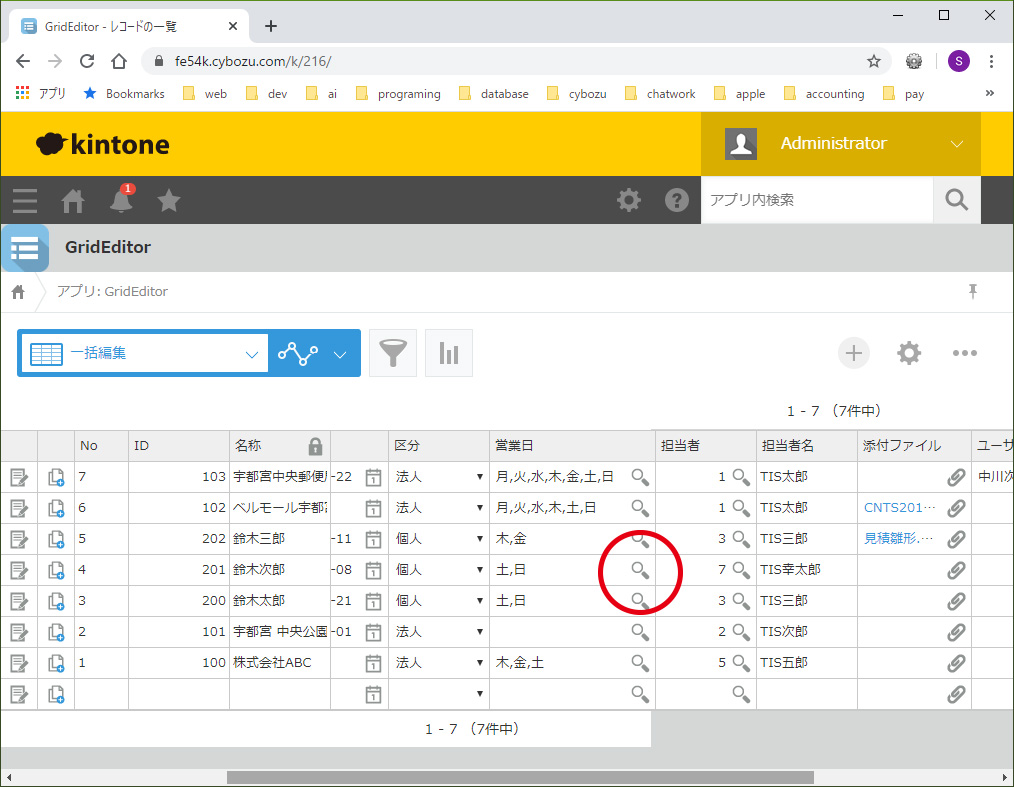Expand the Administrator user menu
The image size is (1014, 787).
point(956,144)
